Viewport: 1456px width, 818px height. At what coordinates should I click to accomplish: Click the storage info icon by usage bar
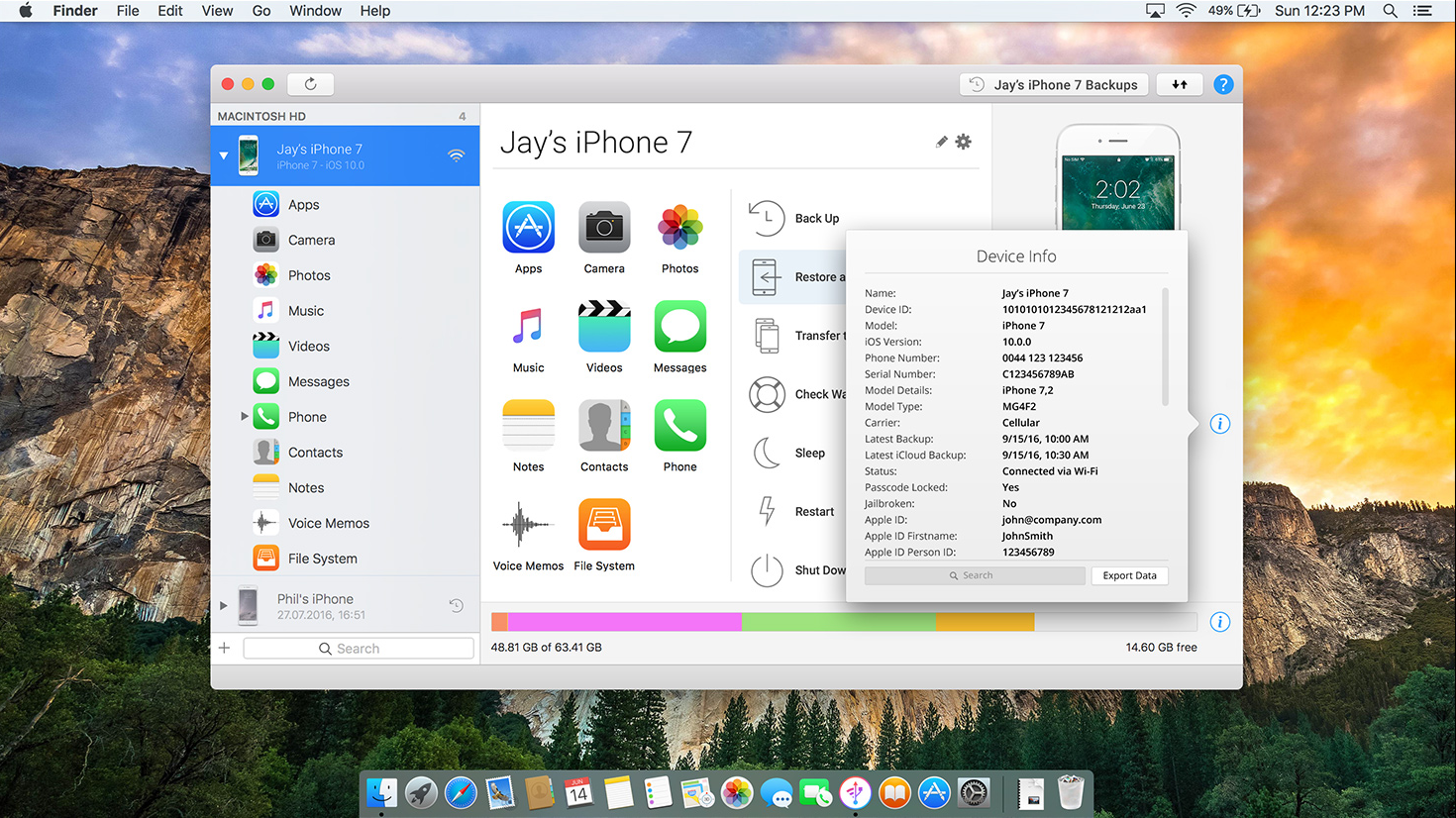(x=1220, y=622)
